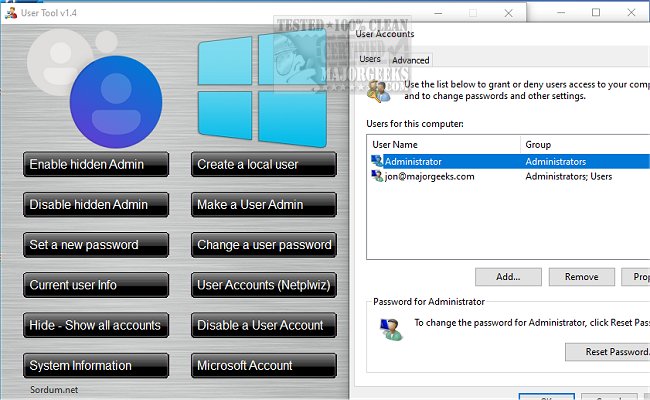Click the Password for Administrator user icon
This screenshot has height=400, width=650.
(x=391, y=329)
